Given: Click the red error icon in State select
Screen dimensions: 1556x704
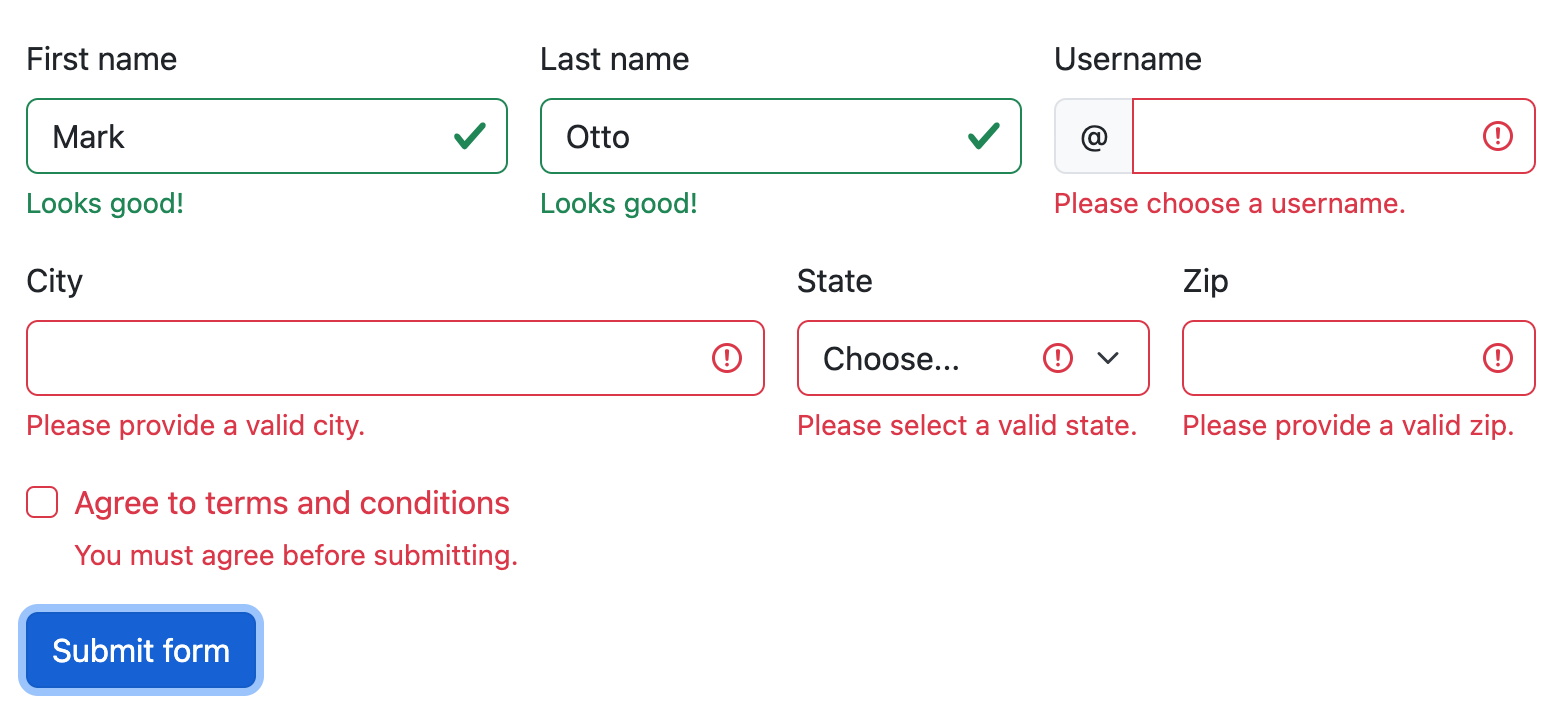Looking at the screenshot, I should point(1057,358).
